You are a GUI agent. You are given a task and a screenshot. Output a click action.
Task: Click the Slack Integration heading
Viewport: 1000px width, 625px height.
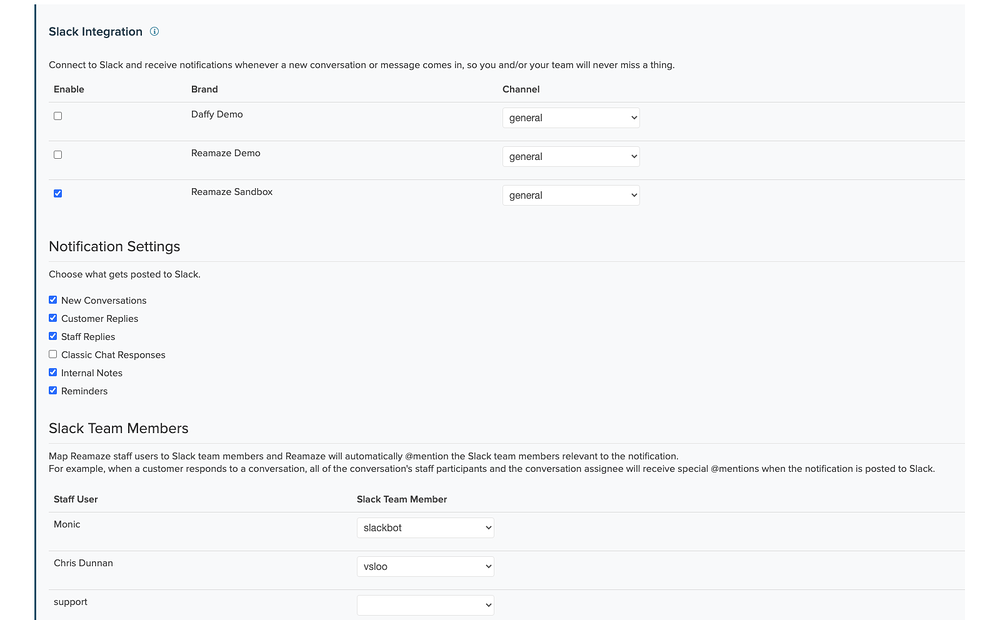[96, 32]
